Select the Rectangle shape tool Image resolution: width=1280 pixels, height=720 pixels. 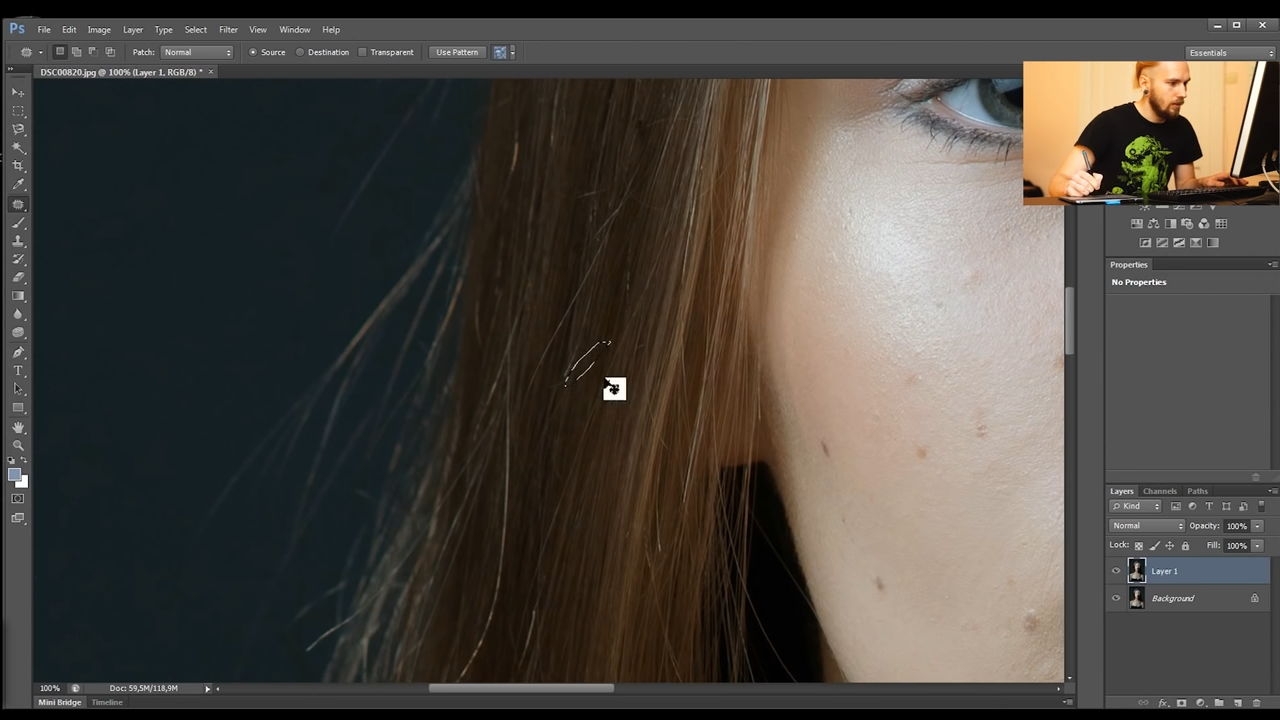pyautogui.click(x=18, y=408)
